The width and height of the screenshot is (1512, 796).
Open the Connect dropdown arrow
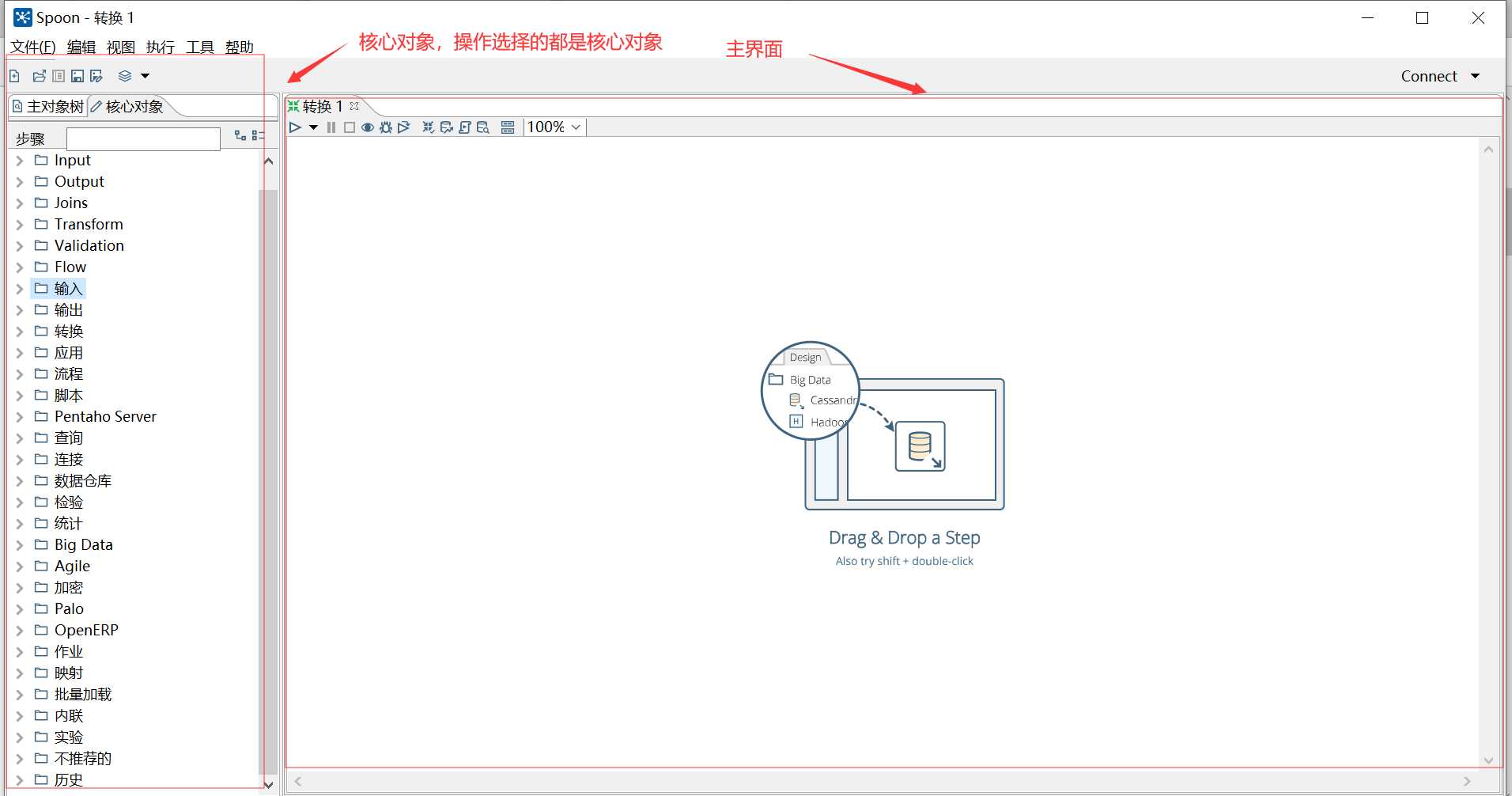[1475, 77]
